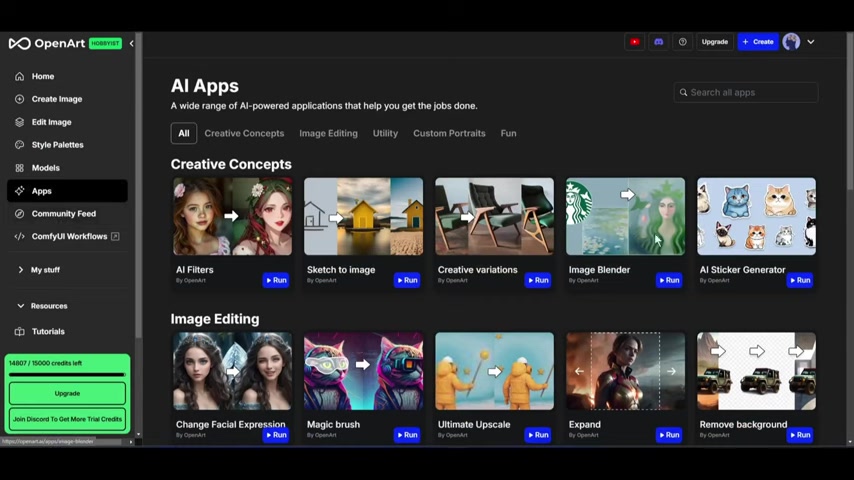Open the Image Blender thumbnail
Screen dimensions: 854x480
click(625, 217)
